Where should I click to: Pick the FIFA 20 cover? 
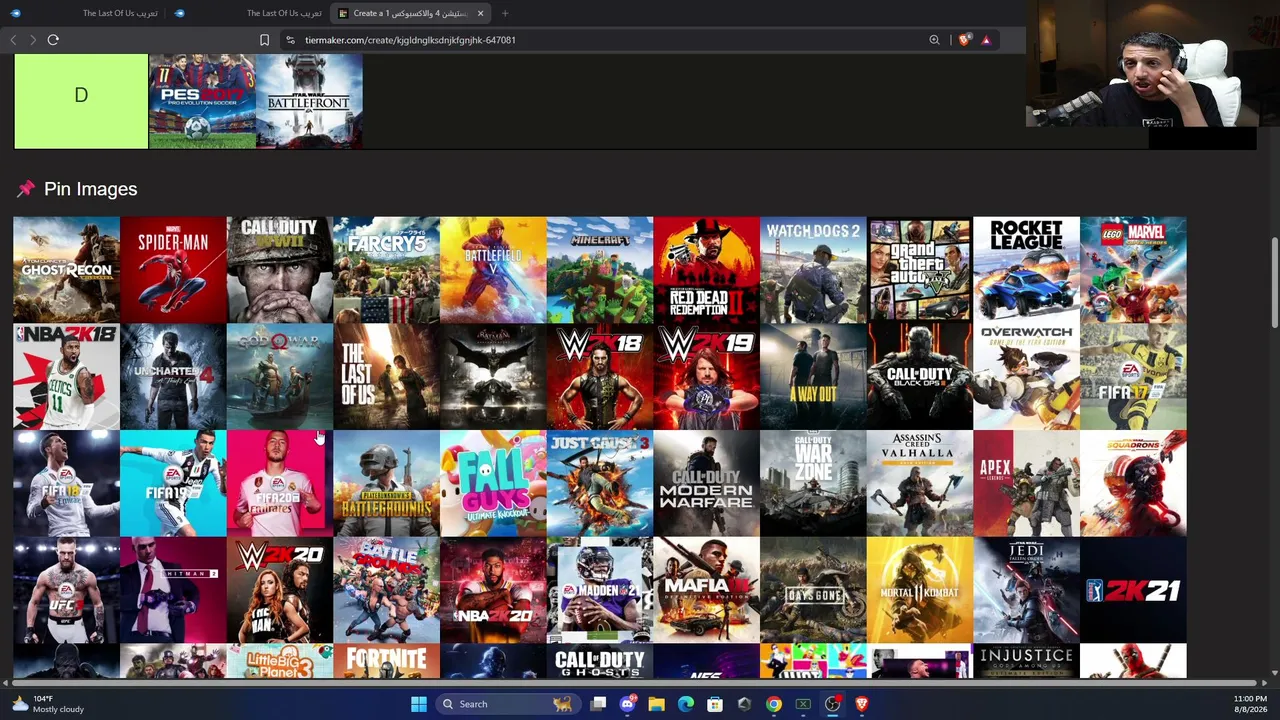point(280,484)
